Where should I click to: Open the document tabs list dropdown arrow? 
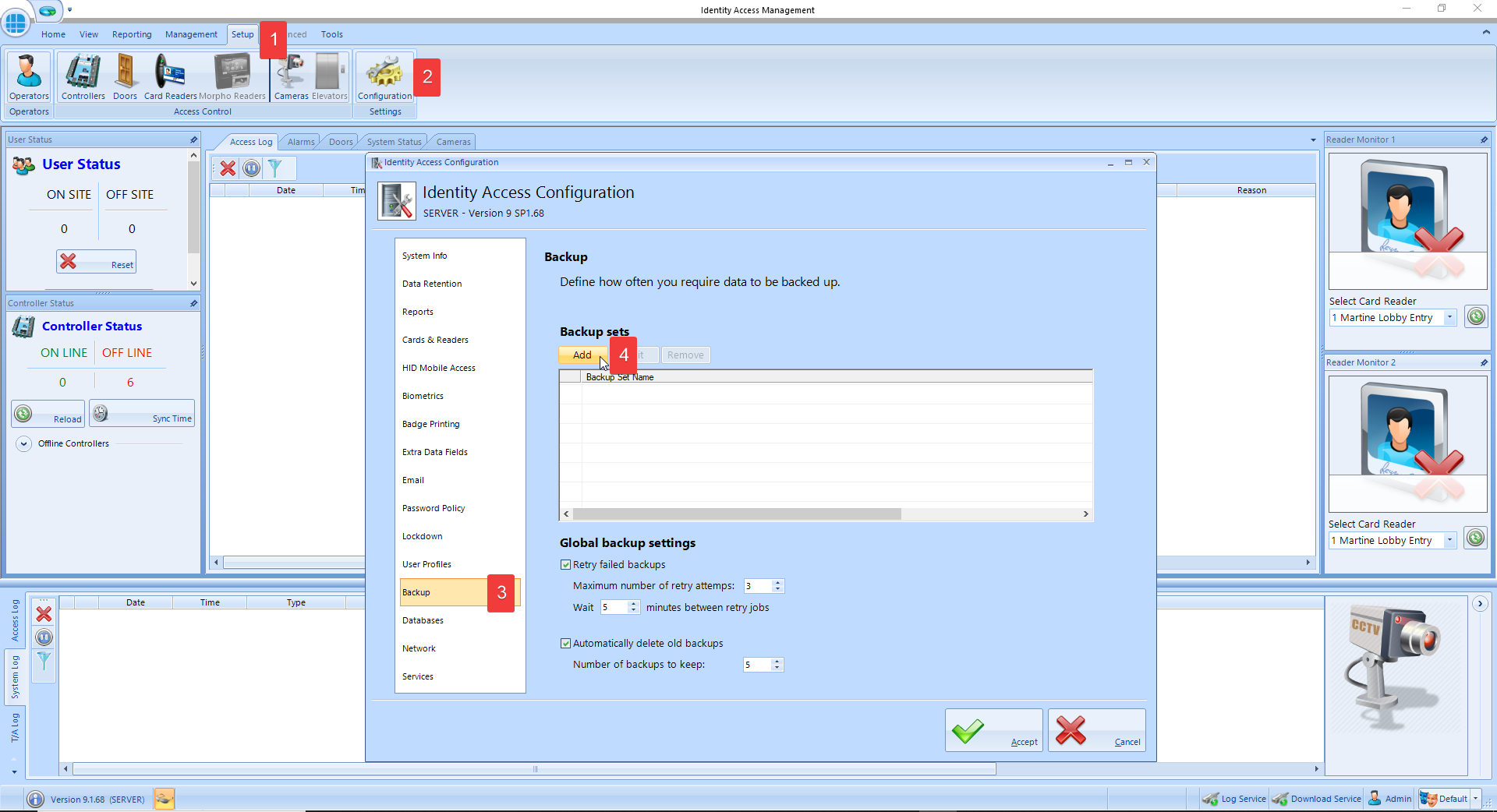(x=1314, y=141)
